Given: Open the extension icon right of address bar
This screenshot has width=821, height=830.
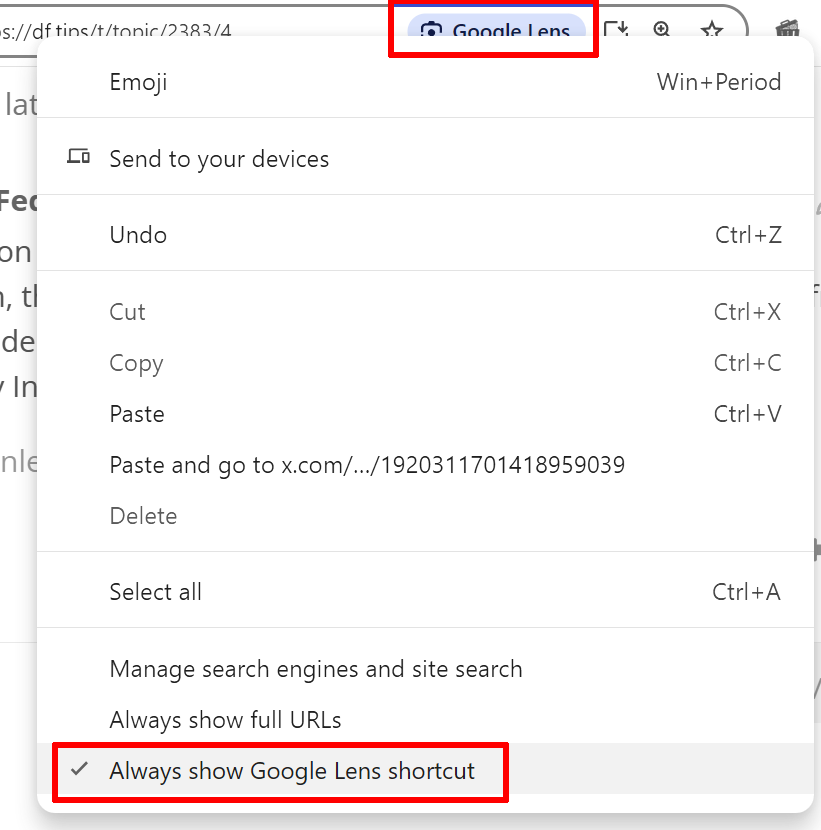Looking at the screenshot, I should point(787,29).
